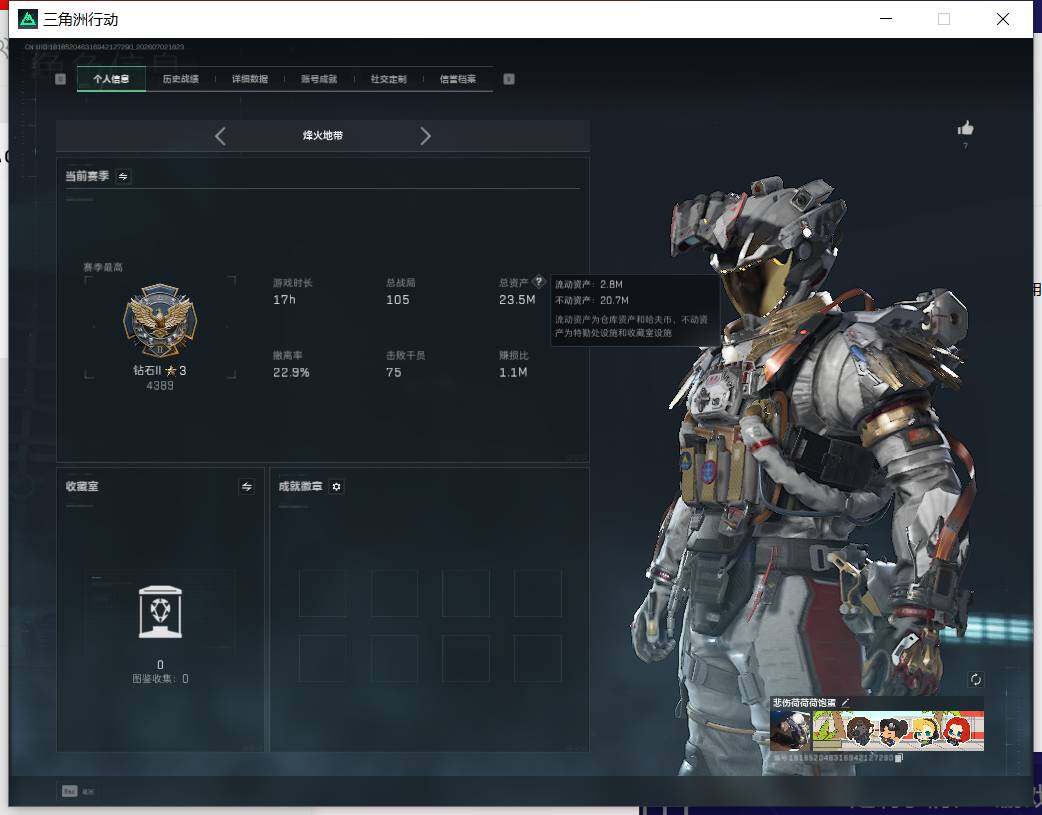Image resolution: width=1042 pixels, height=815 pixels.
Task: Select the last badge slot in bottom row
Action: click(538, 658)
